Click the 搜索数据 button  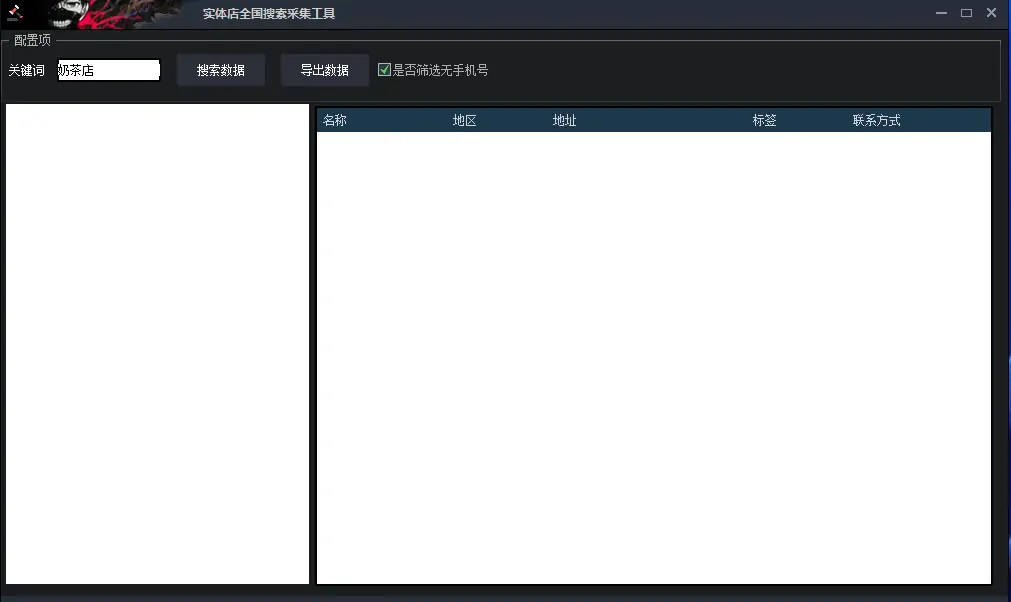(221, 70)
